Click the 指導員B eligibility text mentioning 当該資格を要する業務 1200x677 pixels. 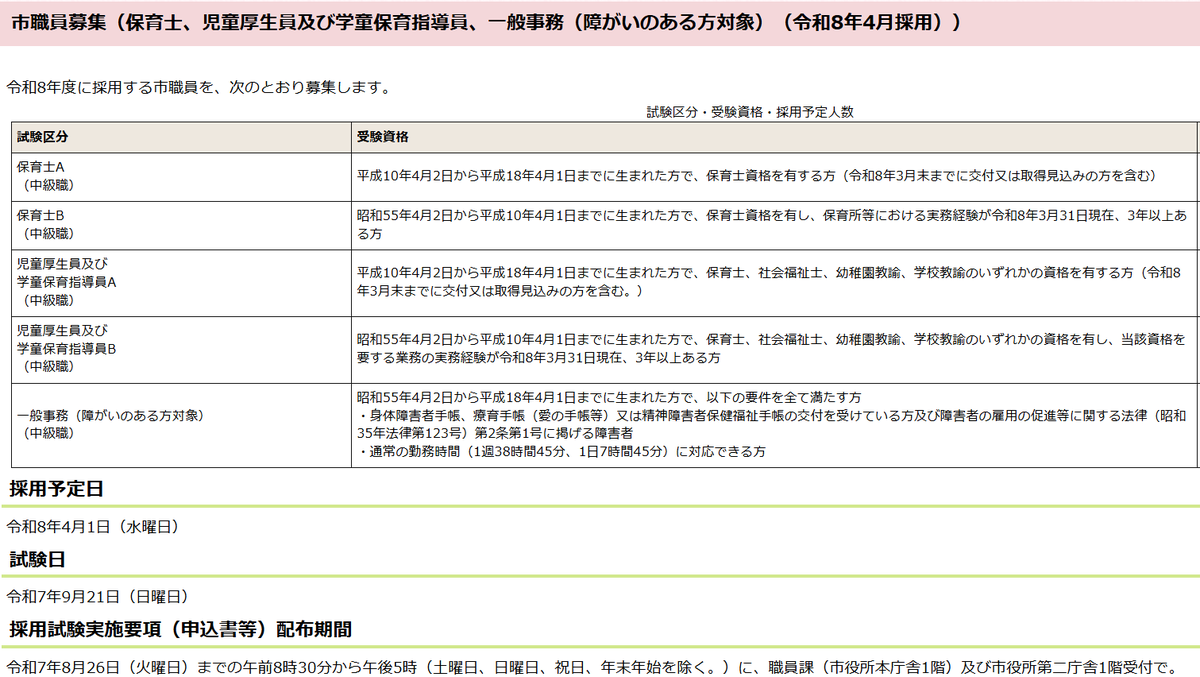tap(772, 349)
